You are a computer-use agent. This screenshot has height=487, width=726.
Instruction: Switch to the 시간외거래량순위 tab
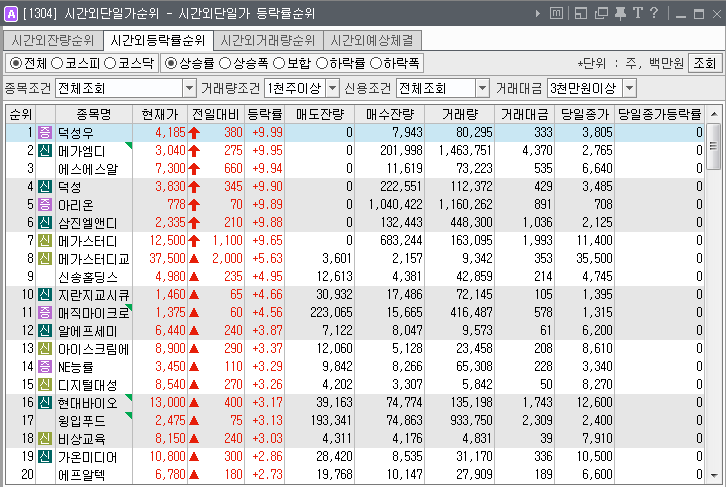pyautogui.click(x=268, y=41)
